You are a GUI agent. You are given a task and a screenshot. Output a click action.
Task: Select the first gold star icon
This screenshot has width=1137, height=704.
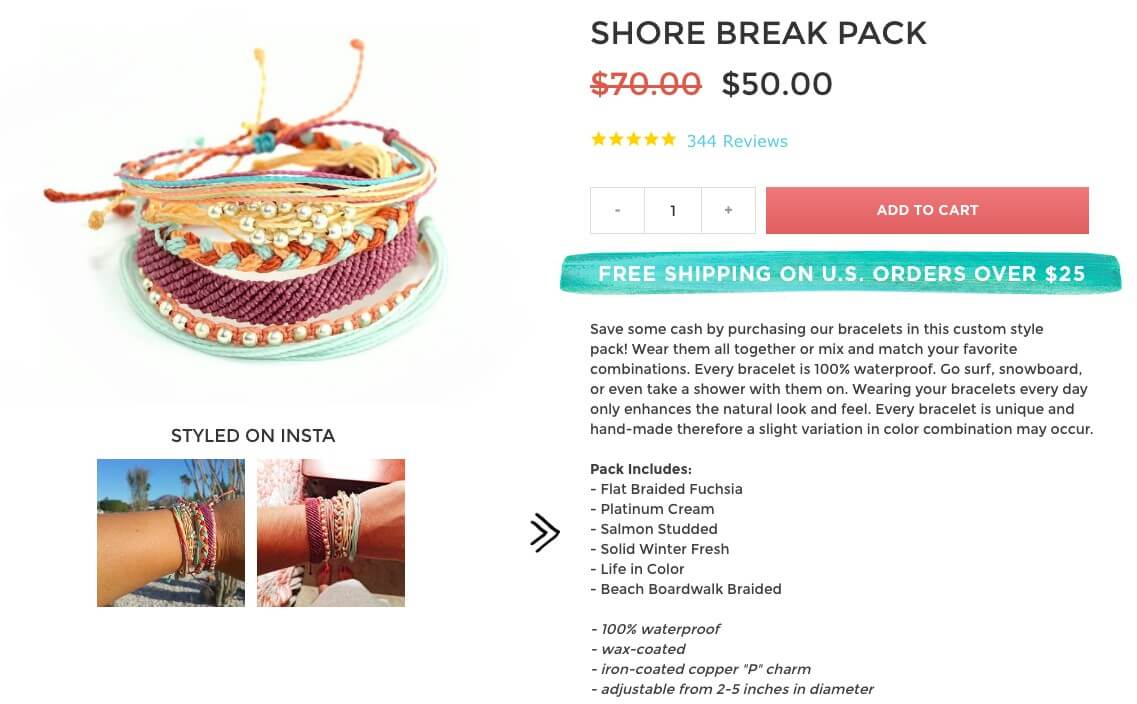coord(598,139)
